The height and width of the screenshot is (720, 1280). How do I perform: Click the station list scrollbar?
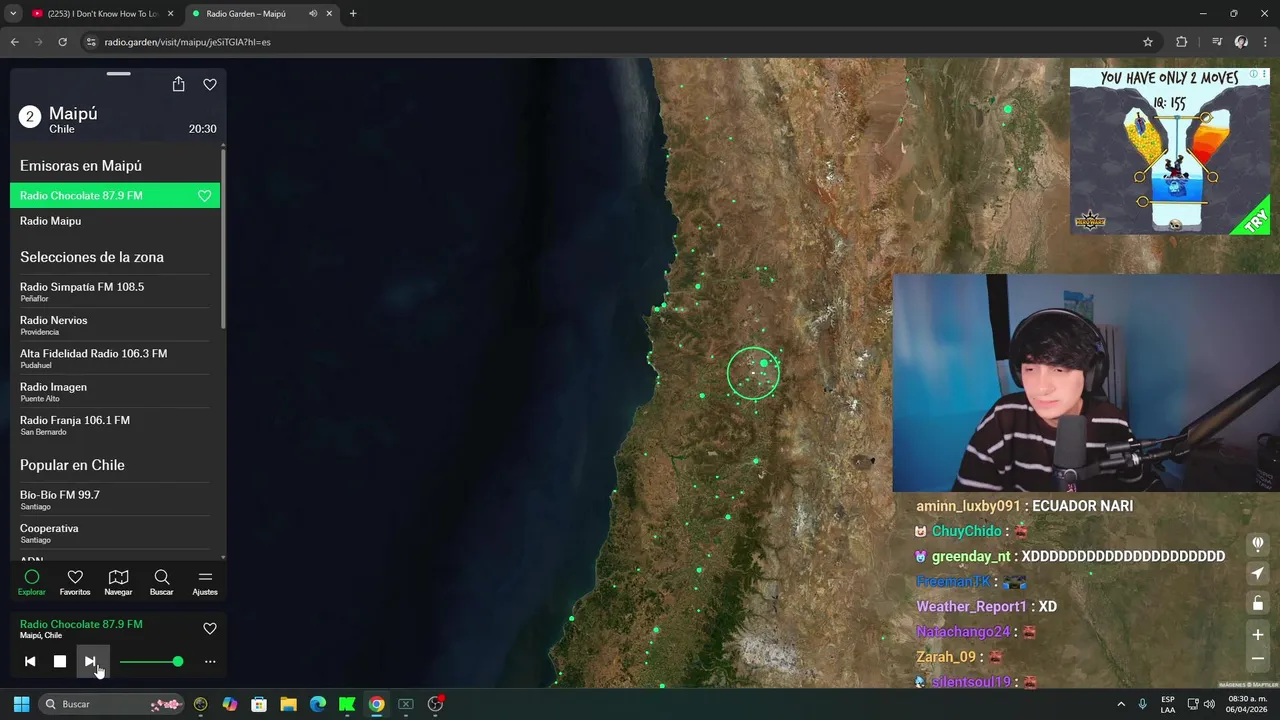coord(223,240)
